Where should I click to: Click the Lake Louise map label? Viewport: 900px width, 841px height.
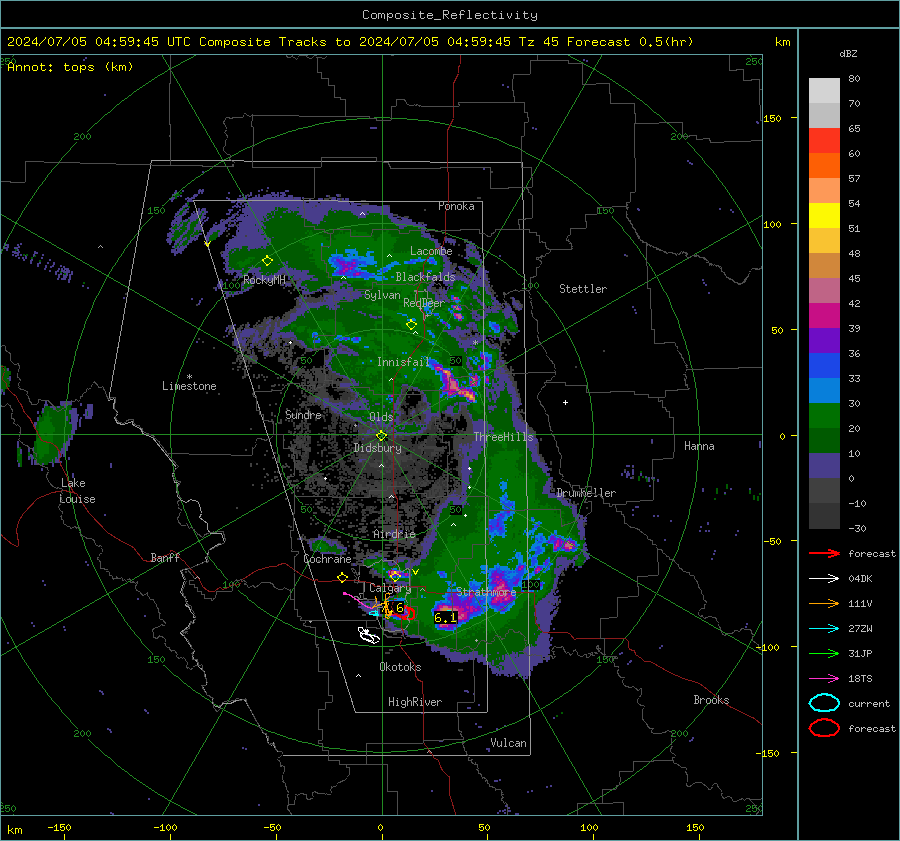click(x=77, y=491)
